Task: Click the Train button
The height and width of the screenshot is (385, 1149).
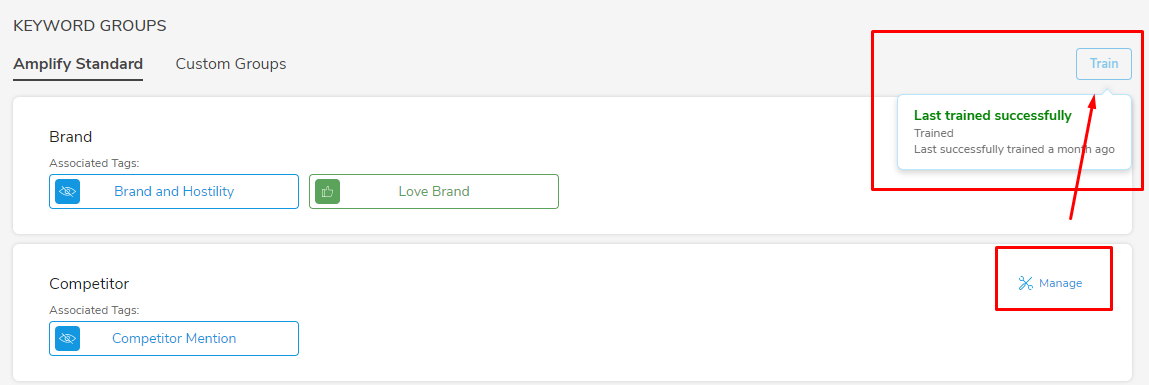Action: (1104, 64)
